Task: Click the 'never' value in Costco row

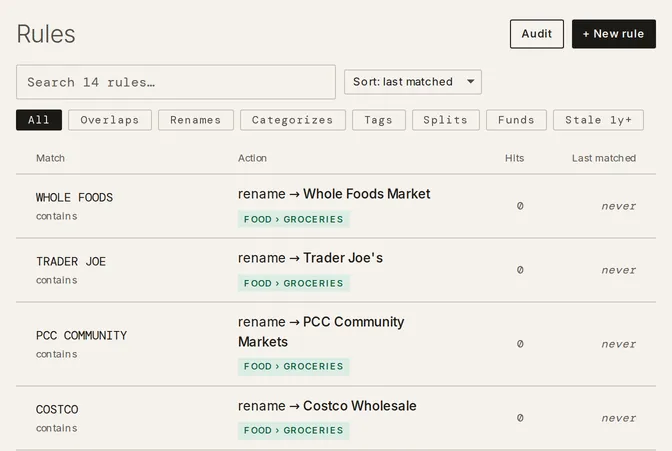Action: click(618, 418)
